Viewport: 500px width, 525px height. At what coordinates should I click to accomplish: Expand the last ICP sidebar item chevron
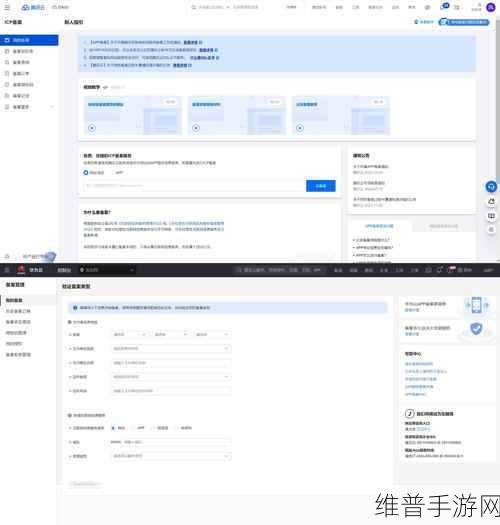[52, 107]
